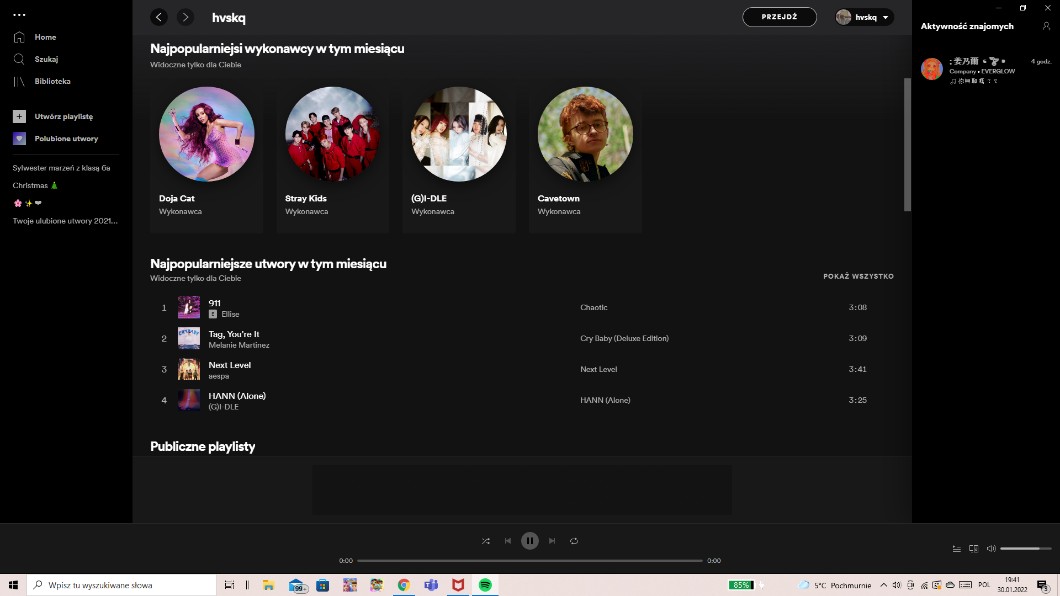Open the hvskq user account dropdown
This screenshot has height=596, width=1060.
864,17
